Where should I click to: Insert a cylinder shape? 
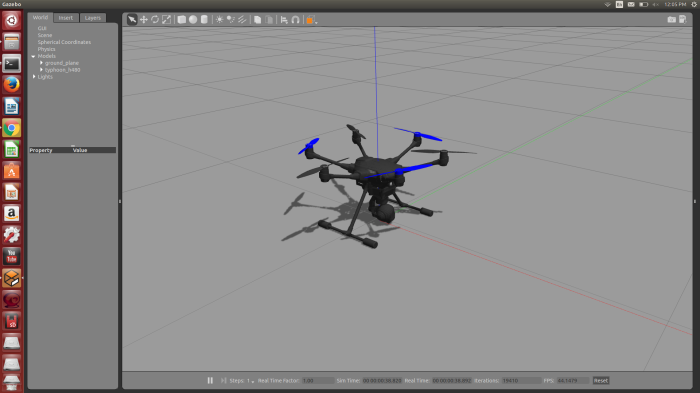point(204,20)
